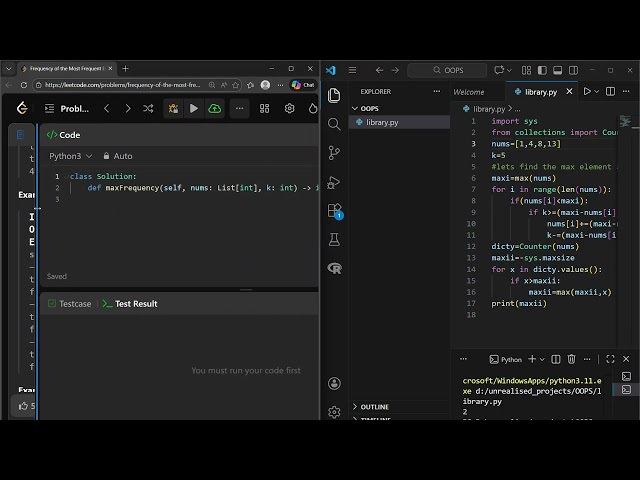Kill the terminal with the trash icon
This screenshot has width=640, height=480.
point(571,359)
